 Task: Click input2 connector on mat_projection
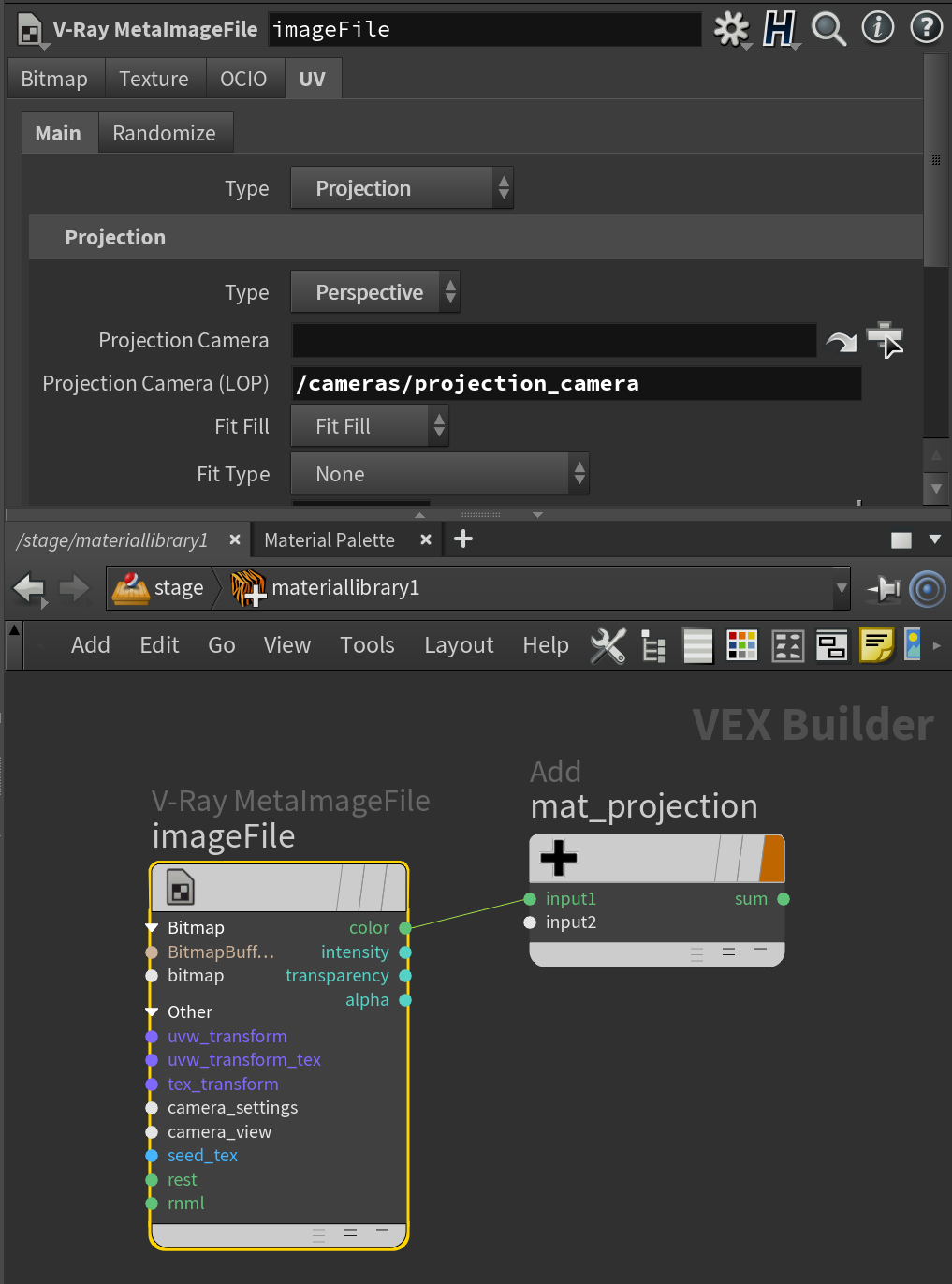[x=530, y=922]
